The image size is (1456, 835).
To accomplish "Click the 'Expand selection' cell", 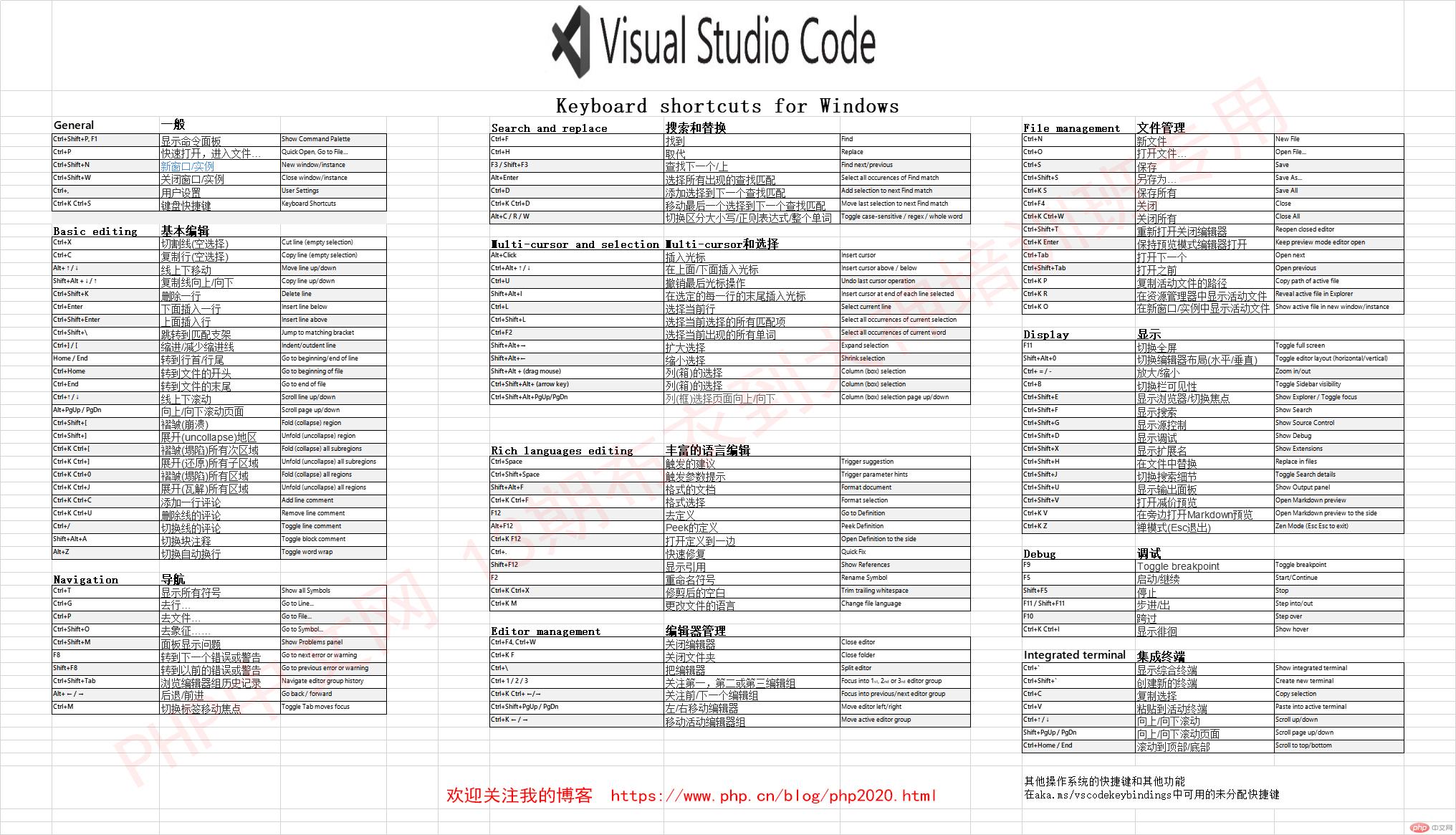I will tap(905, 346).
